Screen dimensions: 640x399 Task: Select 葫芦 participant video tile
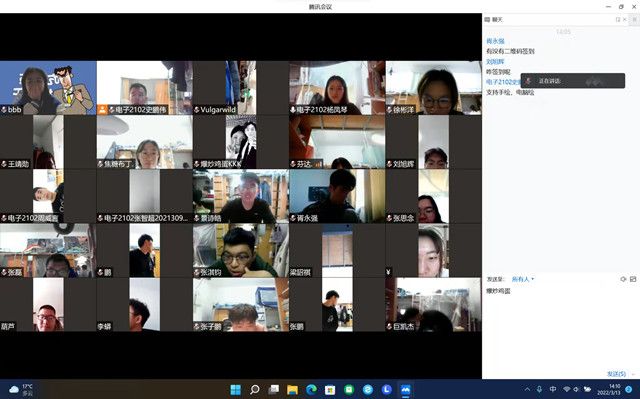tap(48, 305)
